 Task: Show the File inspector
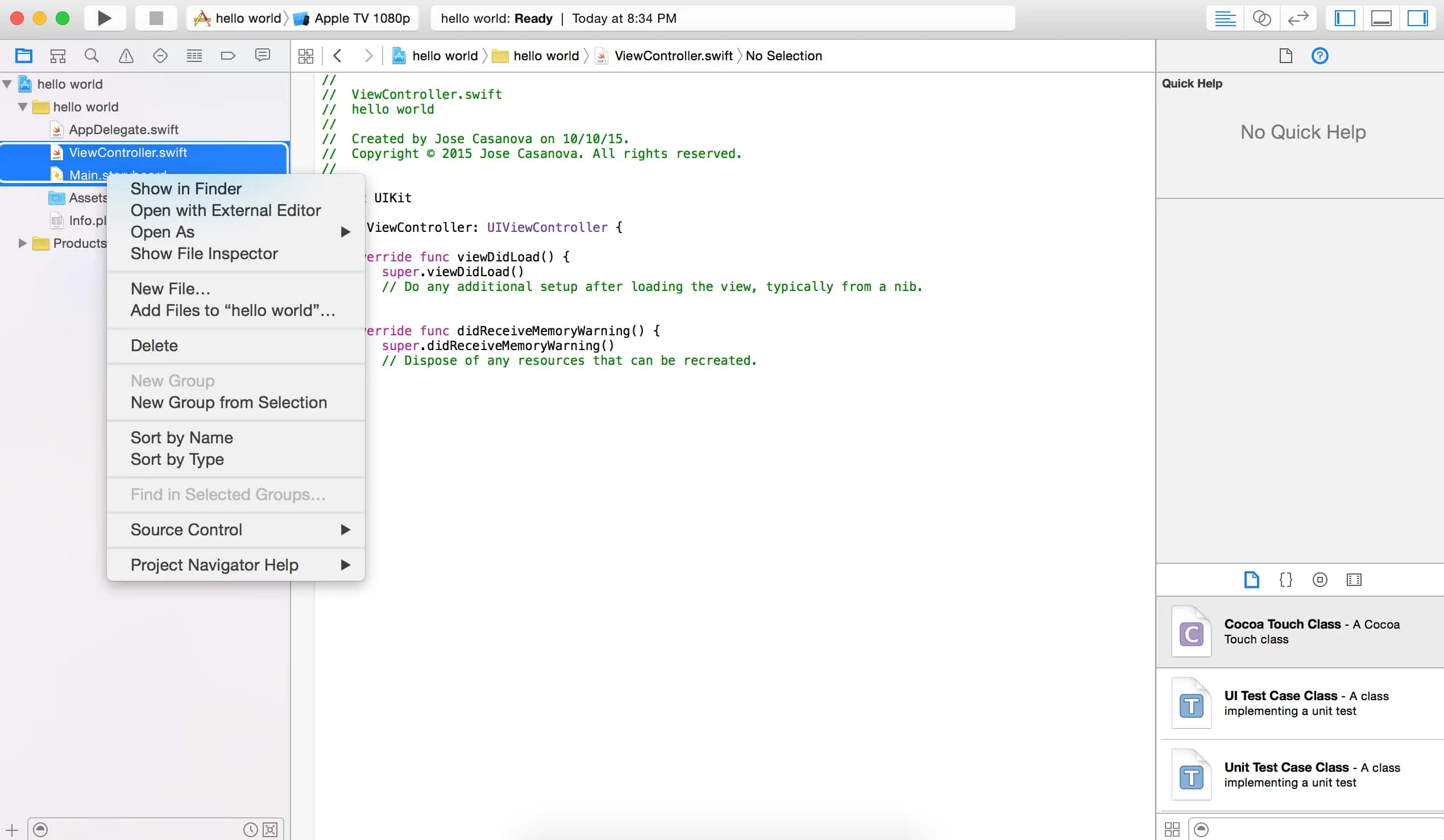(x=1286, y=56)
